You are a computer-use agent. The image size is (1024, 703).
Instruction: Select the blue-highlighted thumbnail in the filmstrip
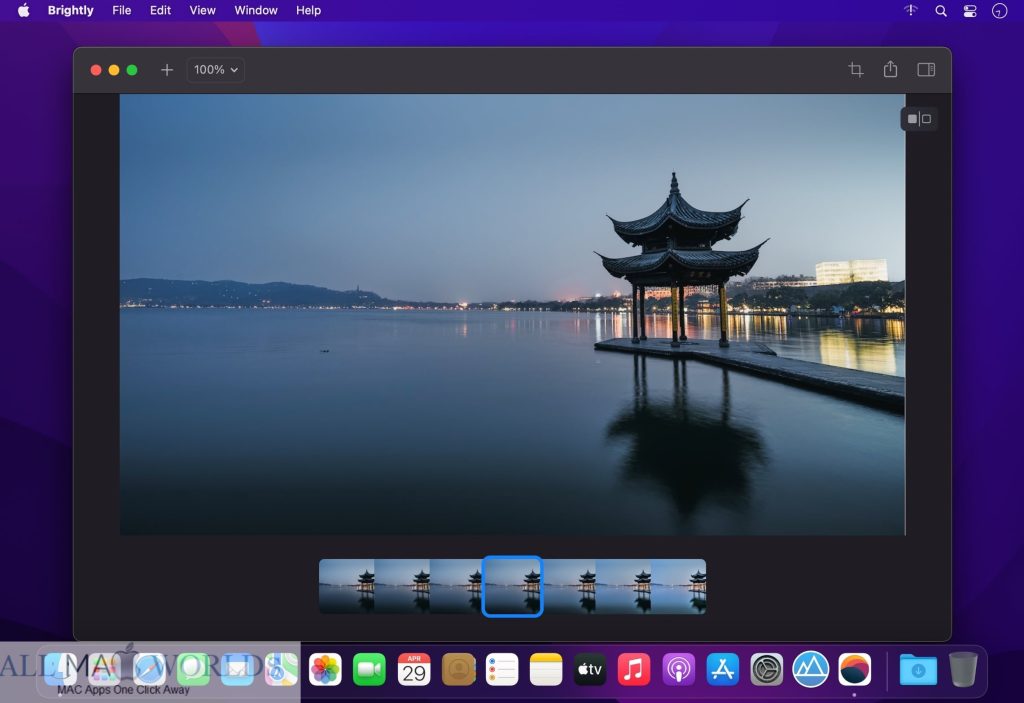[x=513, y=586]
